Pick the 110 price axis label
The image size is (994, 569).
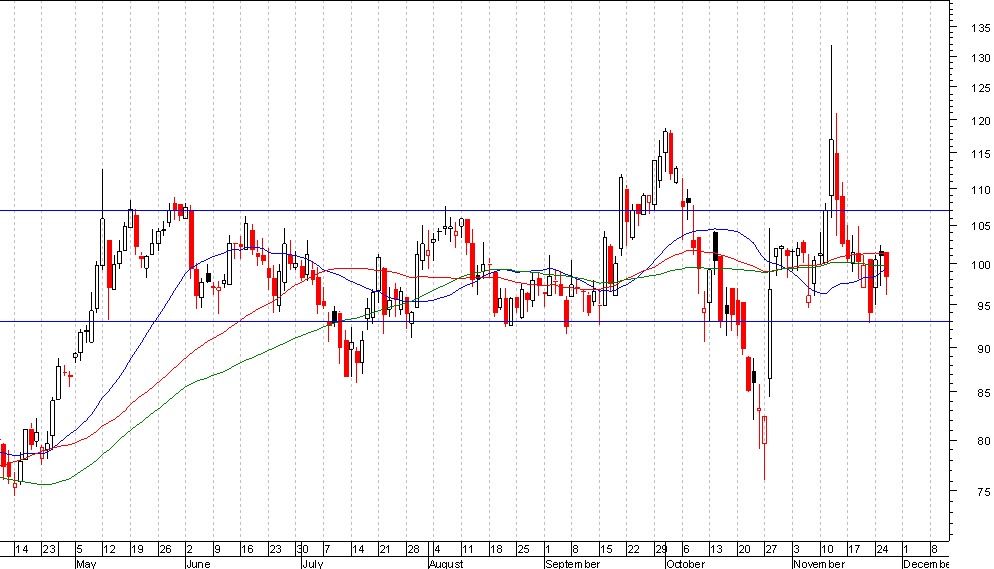980,189
